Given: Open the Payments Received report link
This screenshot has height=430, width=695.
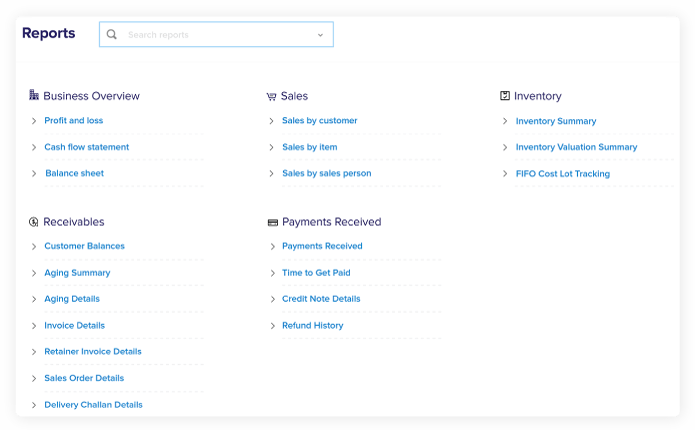Looking at the screenshot, I should tap(322, 246).
